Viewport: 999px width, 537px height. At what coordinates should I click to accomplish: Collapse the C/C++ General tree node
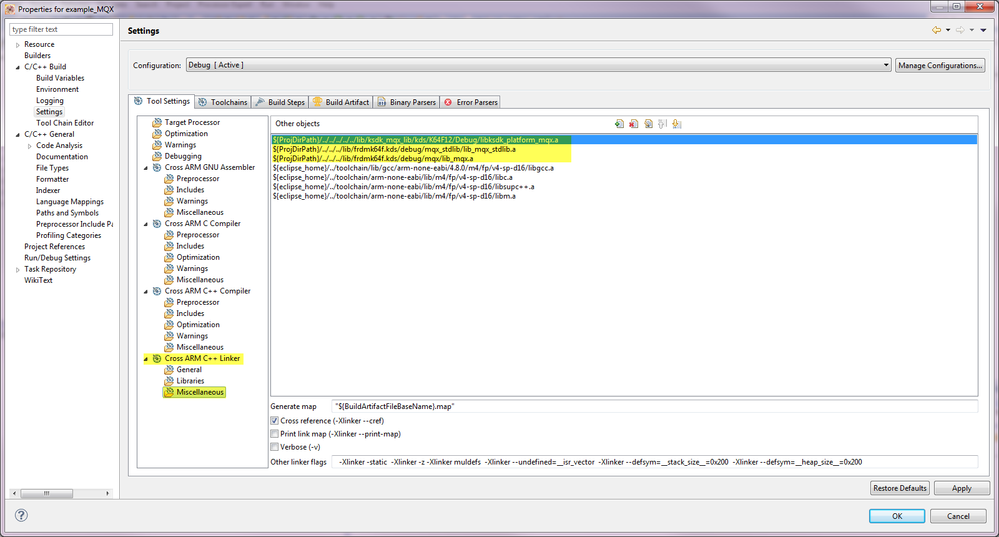(18, 134)
